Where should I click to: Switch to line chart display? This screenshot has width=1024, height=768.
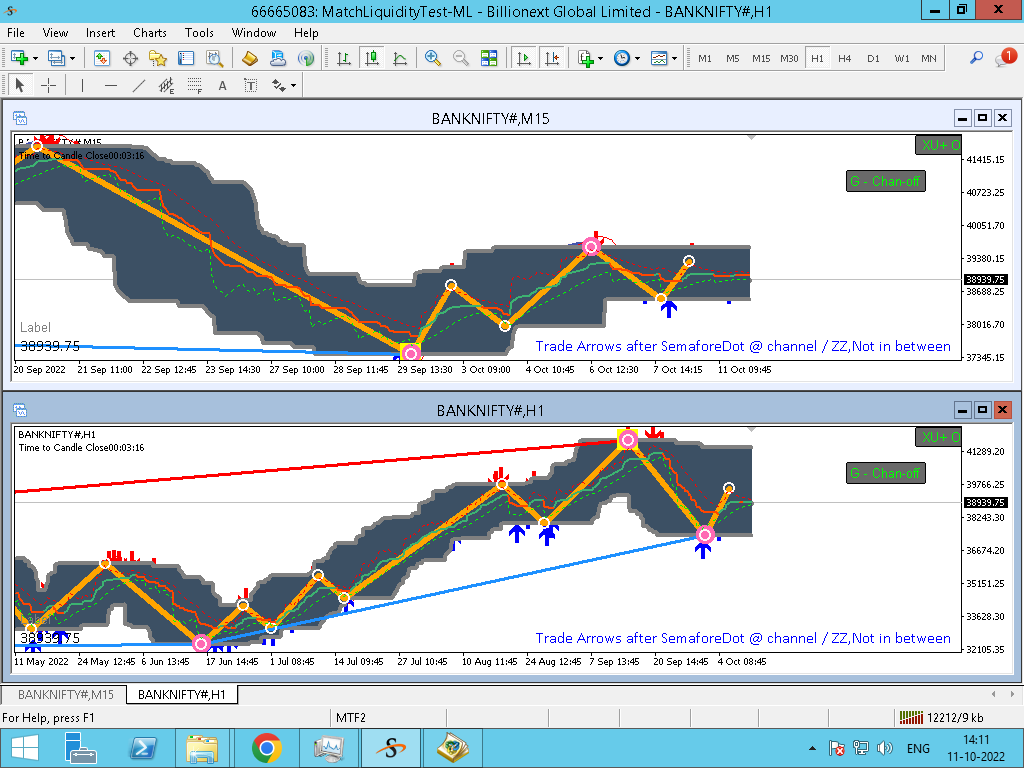tap(400, 58)
